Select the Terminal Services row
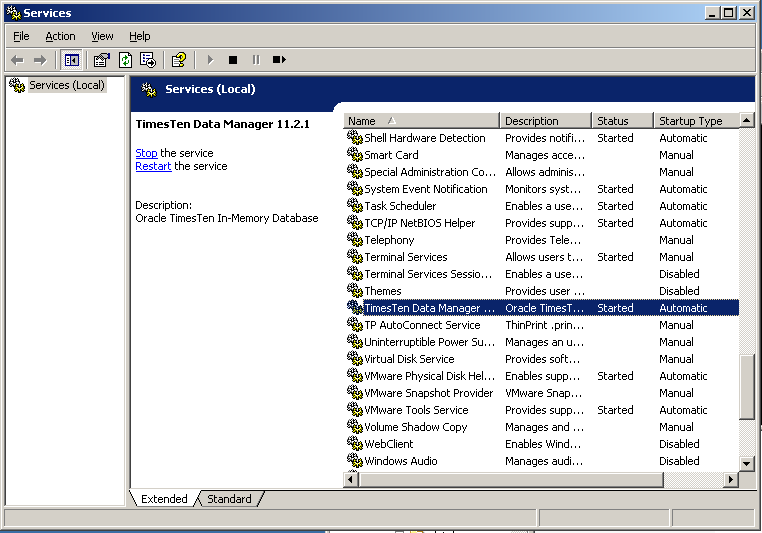The width and height of the screenshot is (762, 533). pos(541,257)
